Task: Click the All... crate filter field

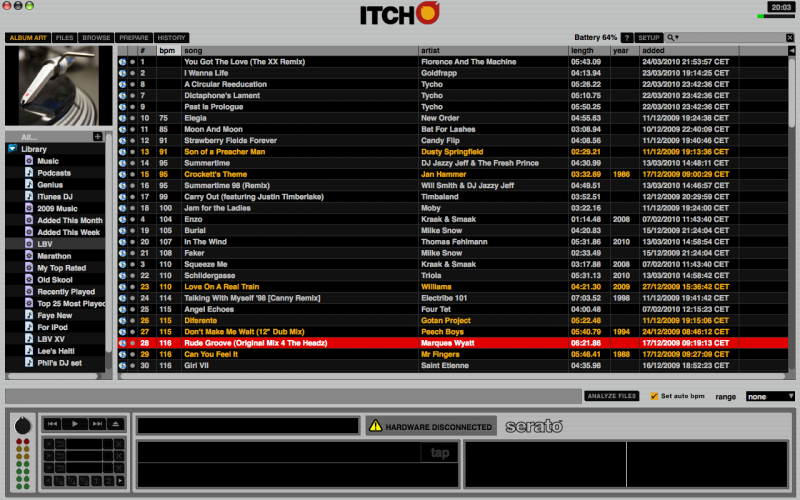Action: [x=48, y=137]
